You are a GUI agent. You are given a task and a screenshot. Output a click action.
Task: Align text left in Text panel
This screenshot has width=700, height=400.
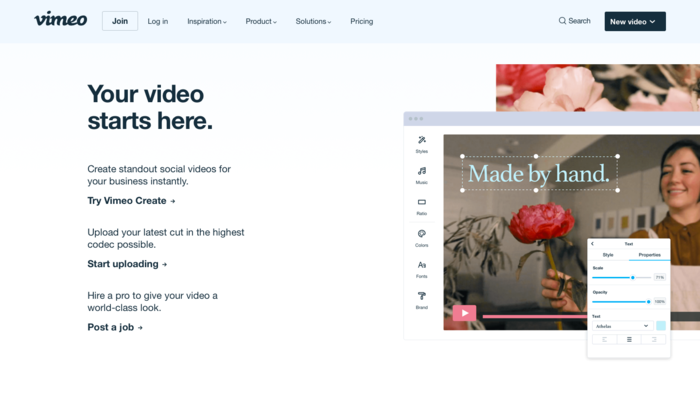click(604, 340)
